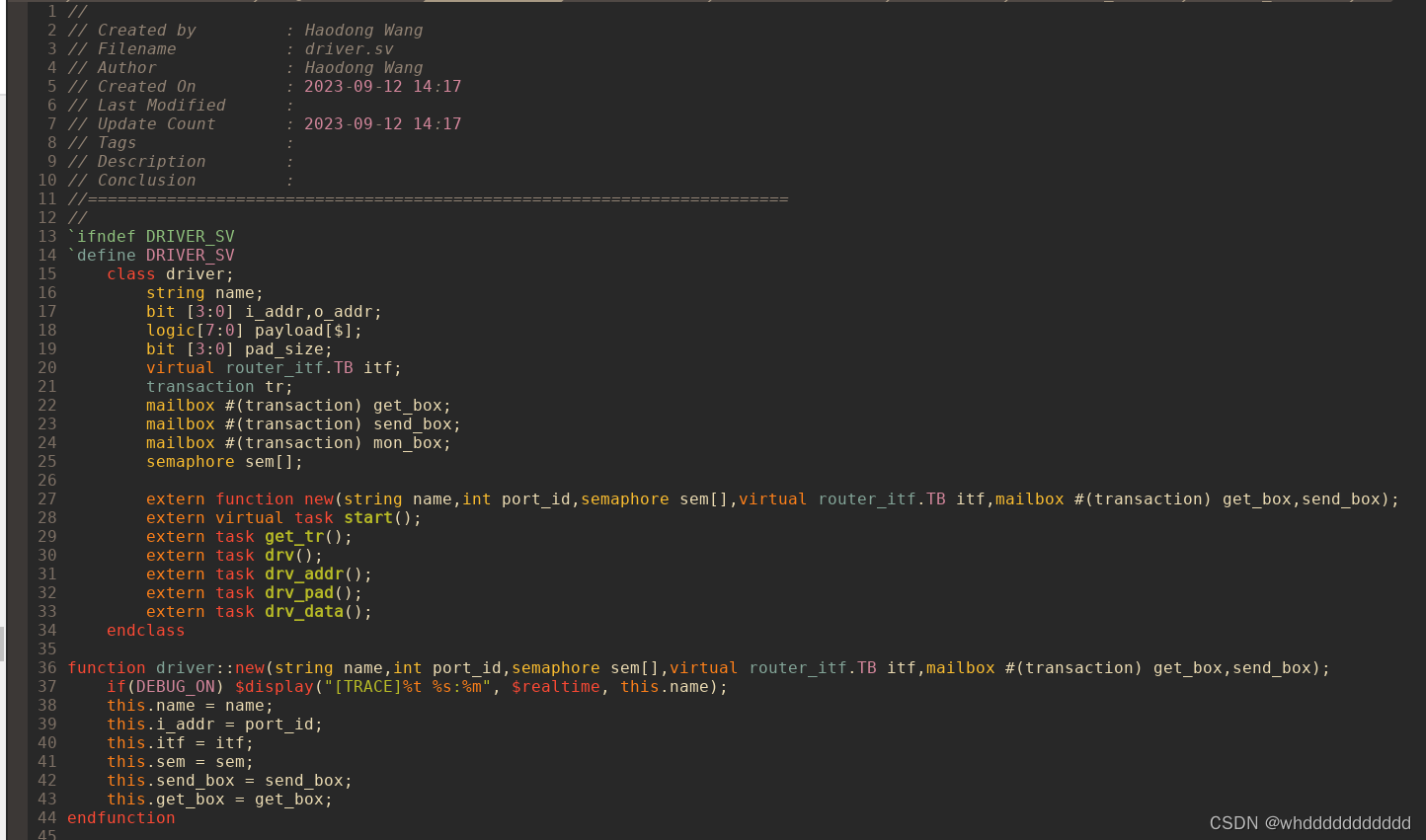Click the virtual keyword on line 20
1426x840 pixels.
(x=180, y=367)
